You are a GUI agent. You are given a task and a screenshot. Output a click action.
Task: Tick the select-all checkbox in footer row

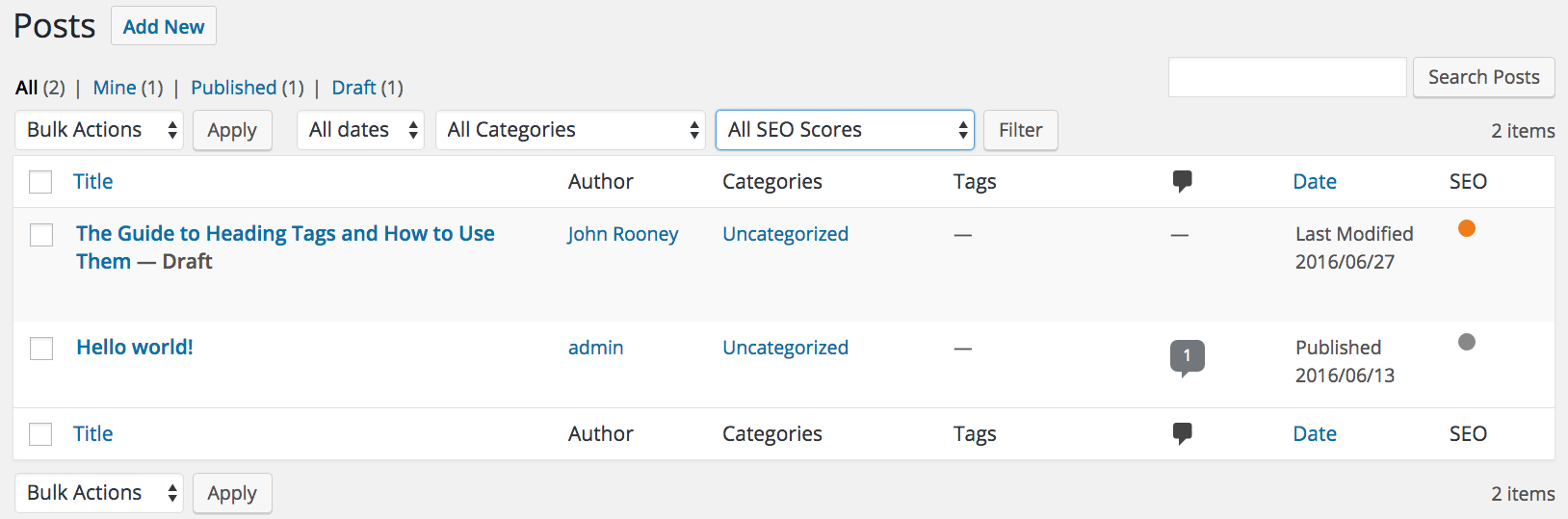[40, 434]
